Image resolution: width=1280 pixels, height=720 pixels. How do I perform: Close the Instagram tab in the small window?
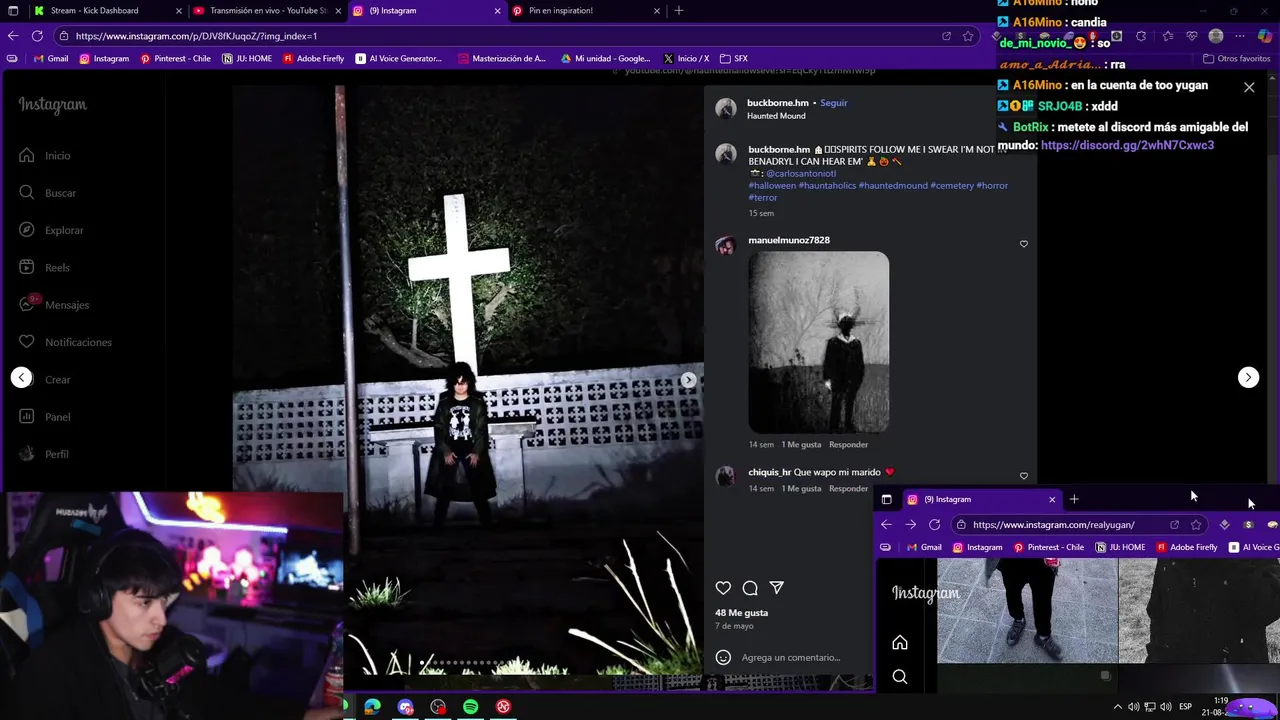click(1051, 499)
